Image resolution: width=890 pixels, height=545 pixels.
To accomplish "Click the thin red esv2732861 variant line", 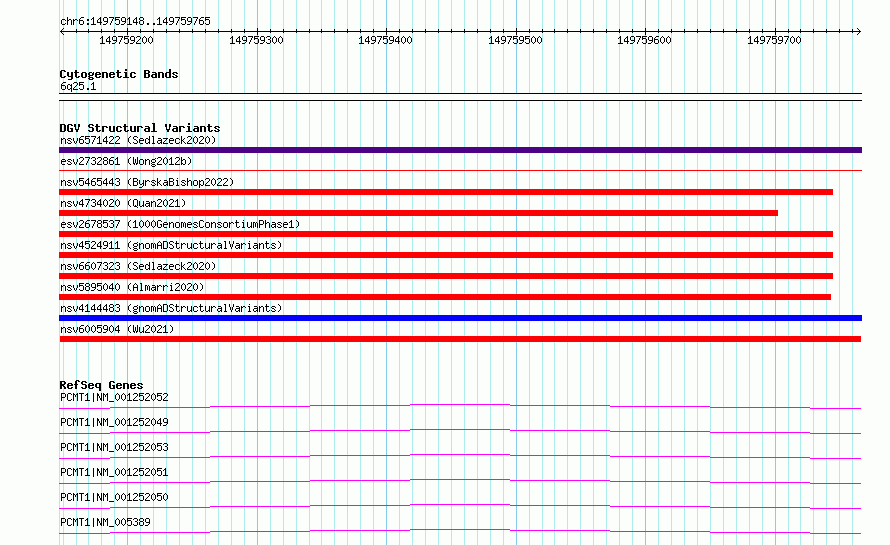I will (460, 170).
